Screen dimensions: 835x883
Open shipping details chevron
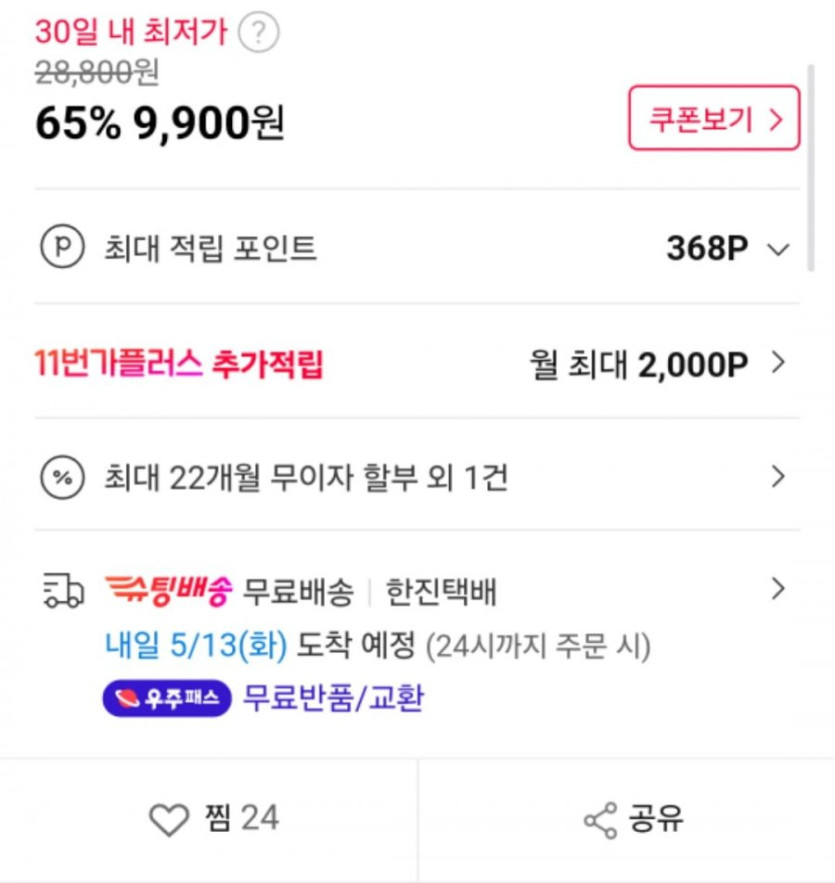pyautogui.click(x=779, y=589)
